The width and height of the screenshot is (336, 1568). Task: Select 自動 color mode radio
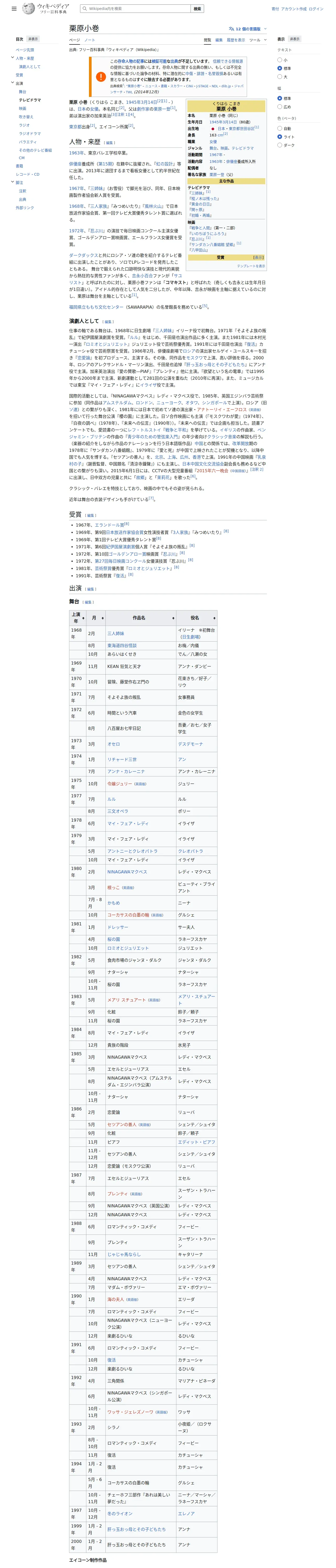pyautogui.click(x=280, y=128)
